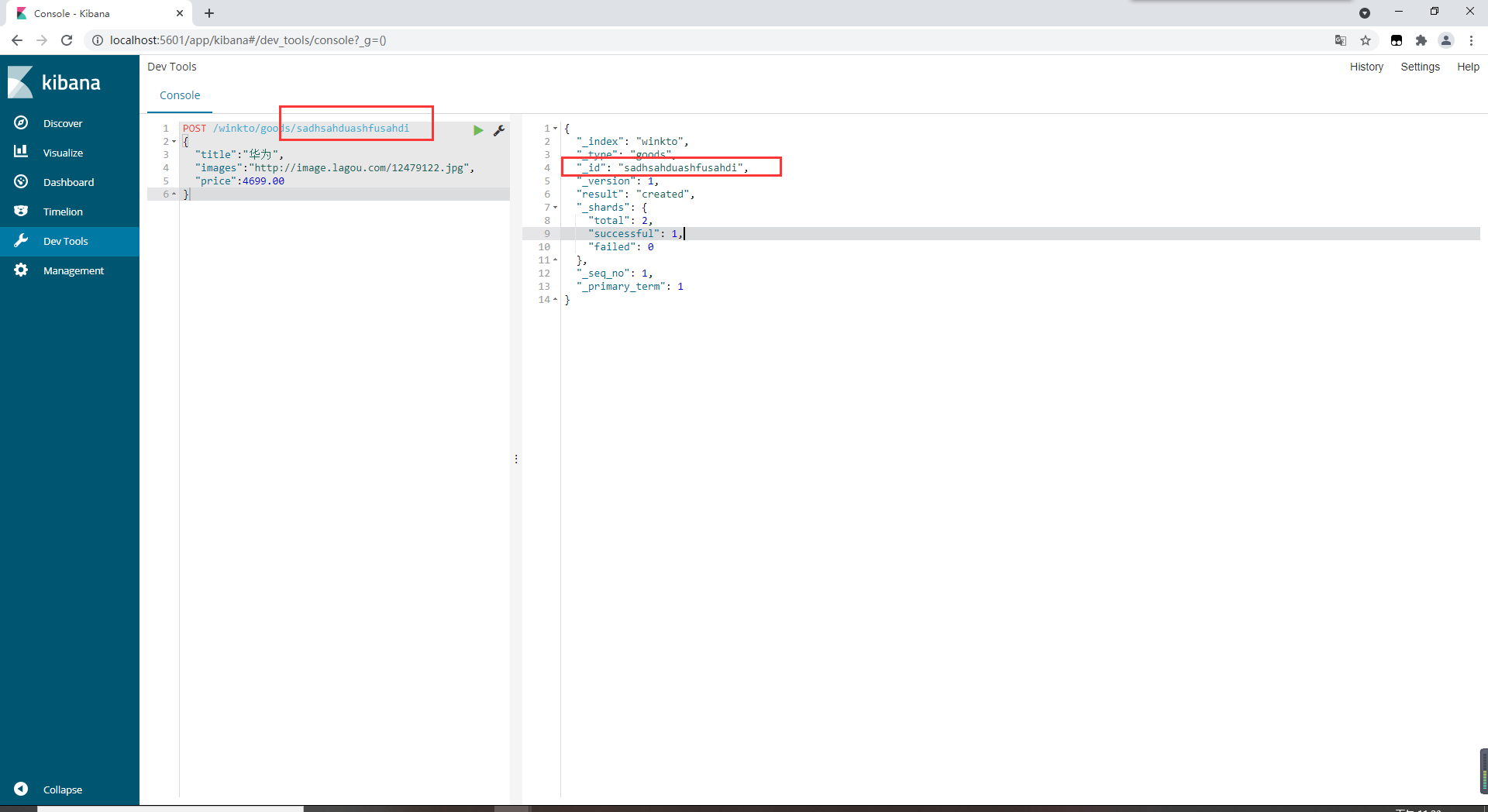Open Discover from the sidebar
The height and width of the screenshot is (812, 1488).
click(63, 123)
